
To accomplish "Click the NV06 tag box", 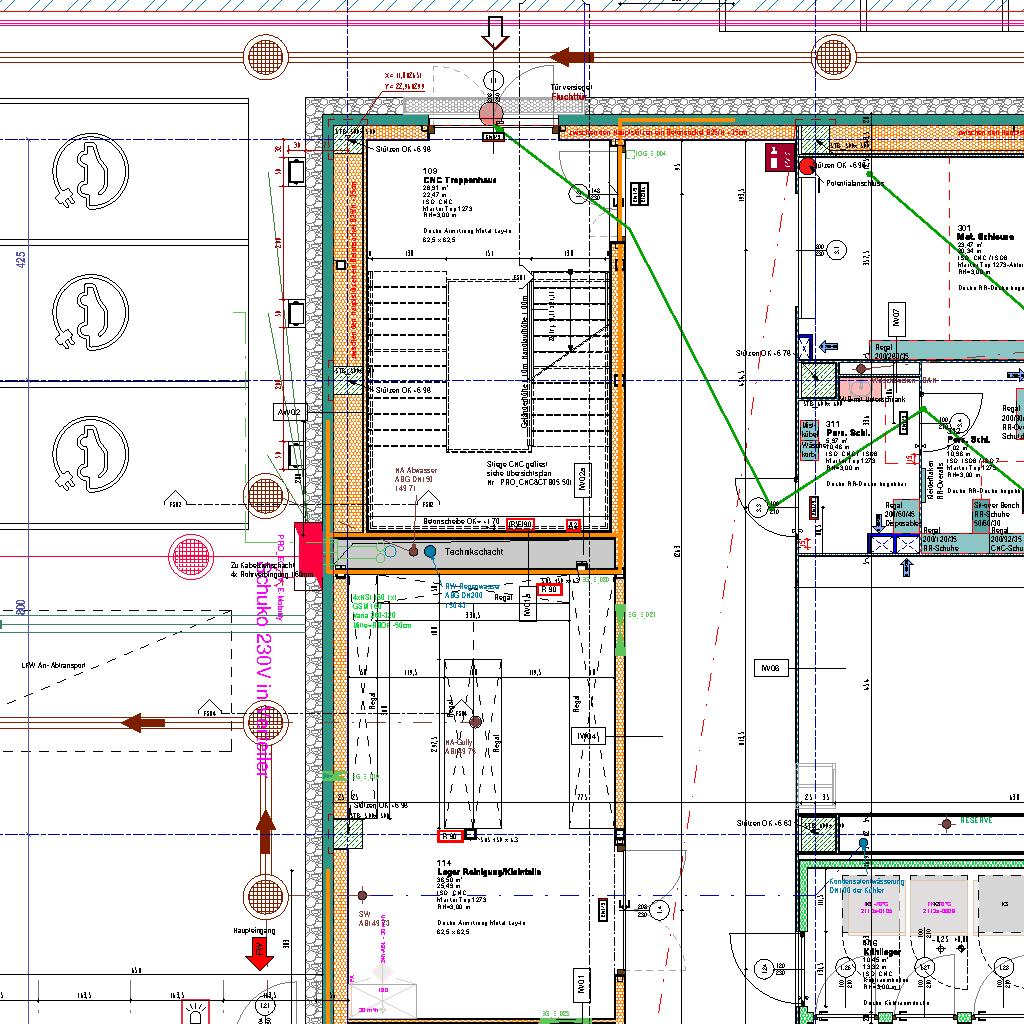I will point(771,668).
